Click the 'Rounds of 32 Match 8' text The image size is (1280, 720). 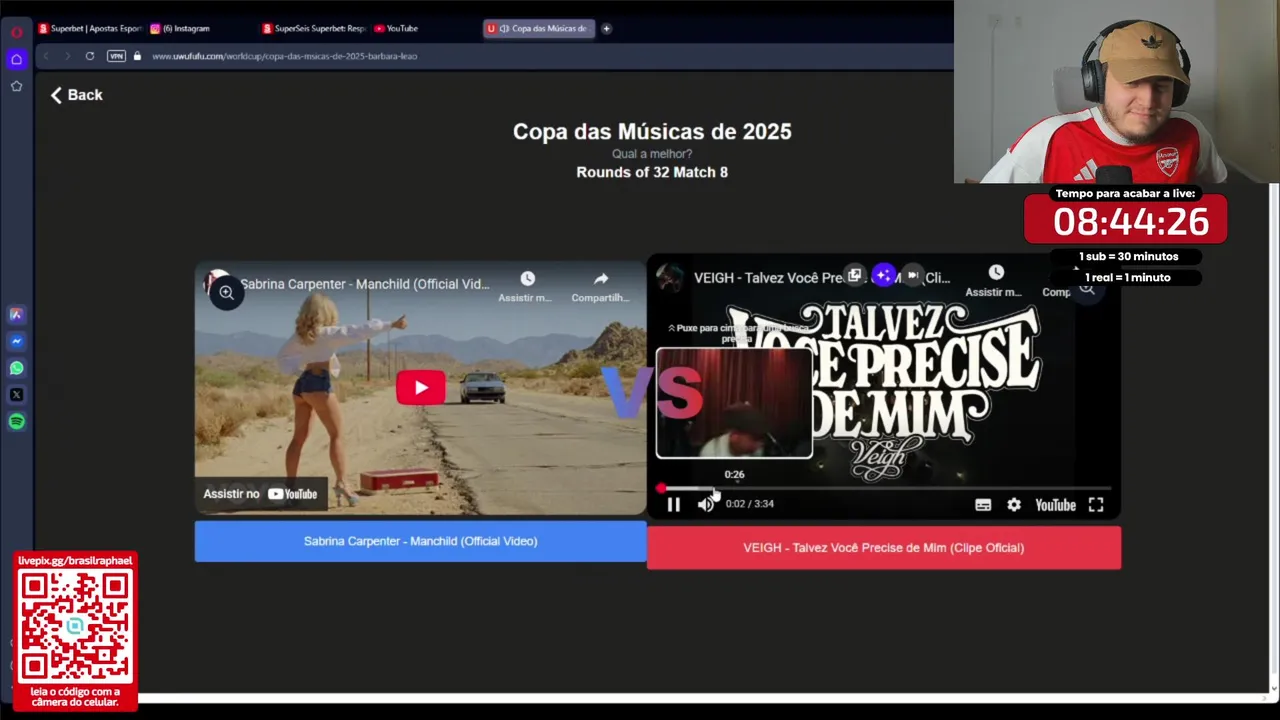pyautogui.click(x=652, y=172)
